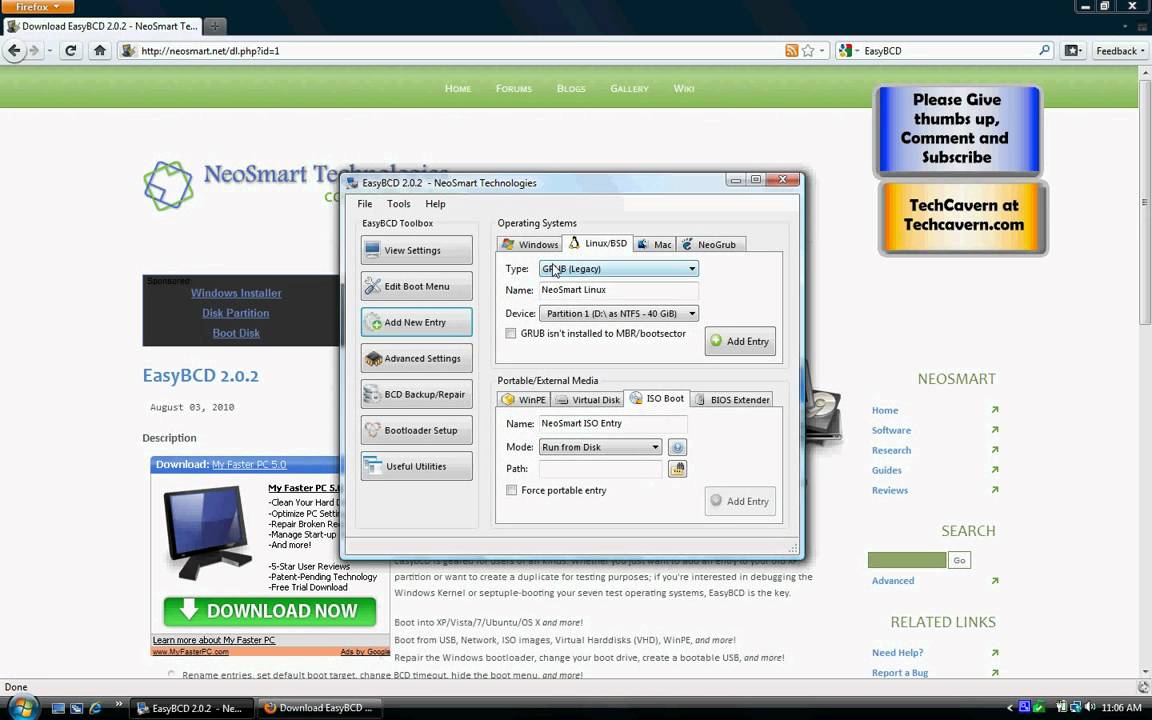
Task: Click the Windows Installer sponsored link
Action: tap(236, 292)
